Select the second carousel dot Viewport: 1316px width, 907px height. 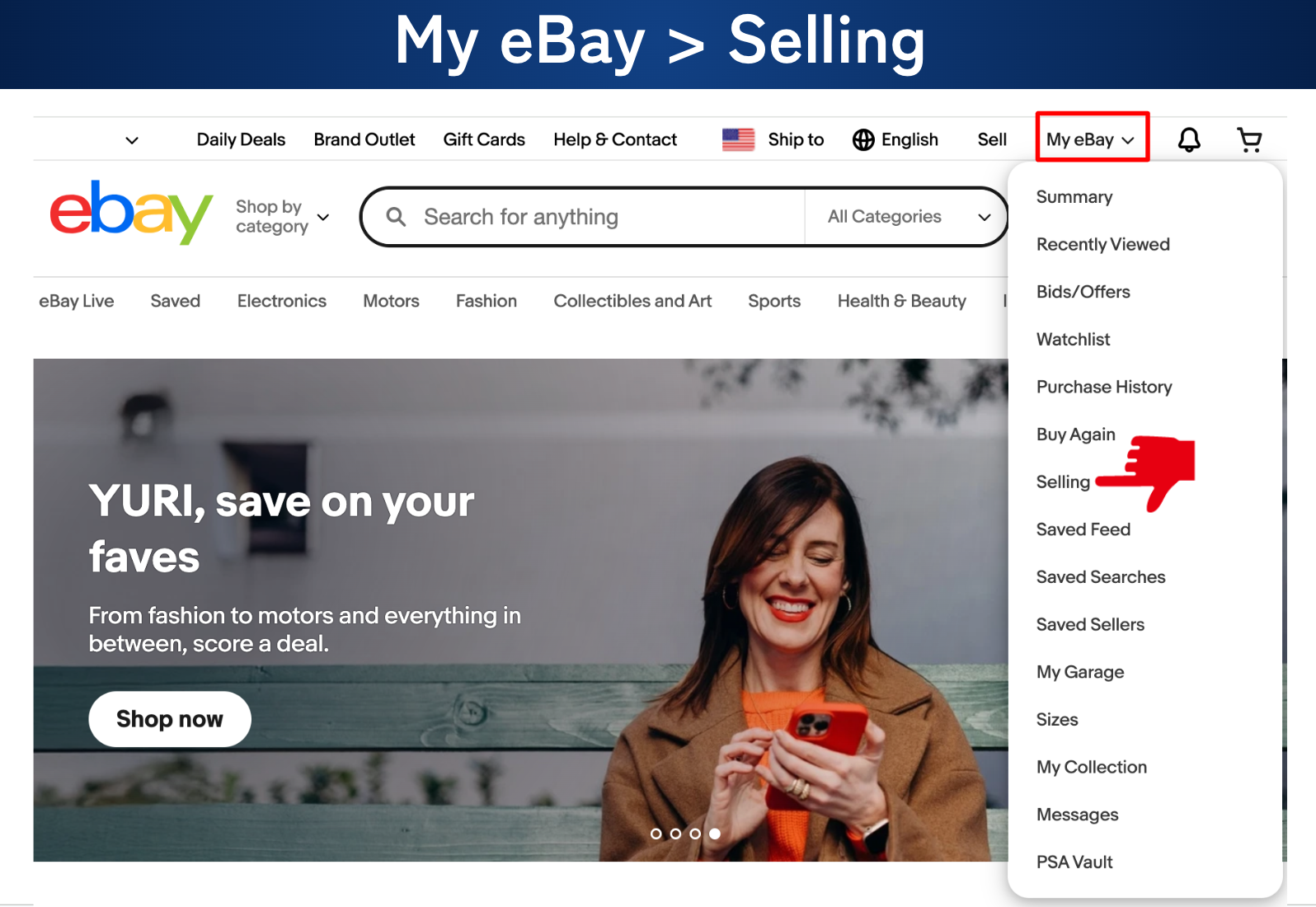[x=675, y=834]
